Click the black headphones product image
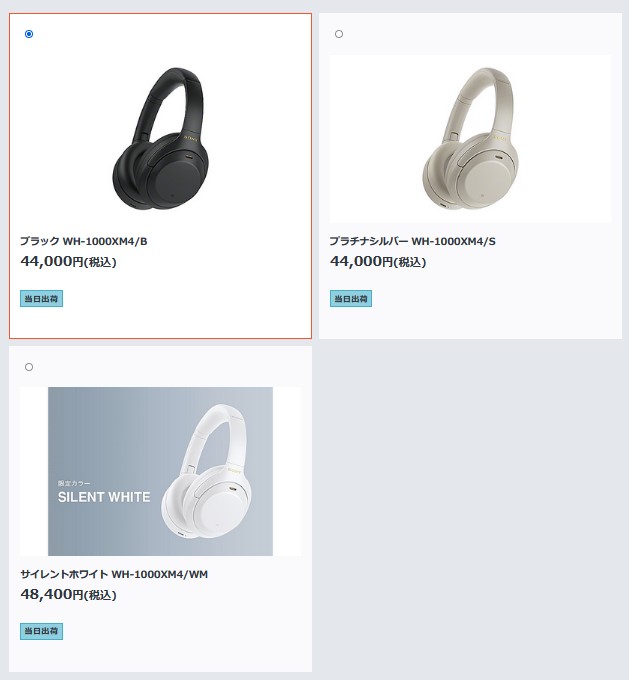 click(161, 139)
